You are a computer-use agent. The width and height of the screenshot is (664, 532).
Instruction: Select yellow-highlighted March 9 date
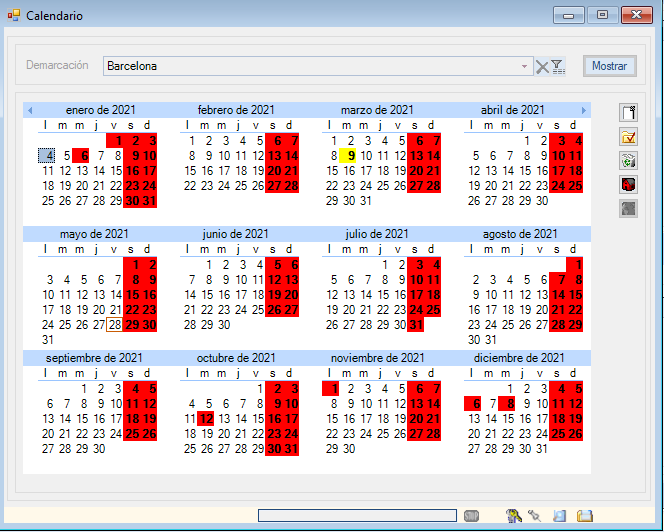point(349,156)
